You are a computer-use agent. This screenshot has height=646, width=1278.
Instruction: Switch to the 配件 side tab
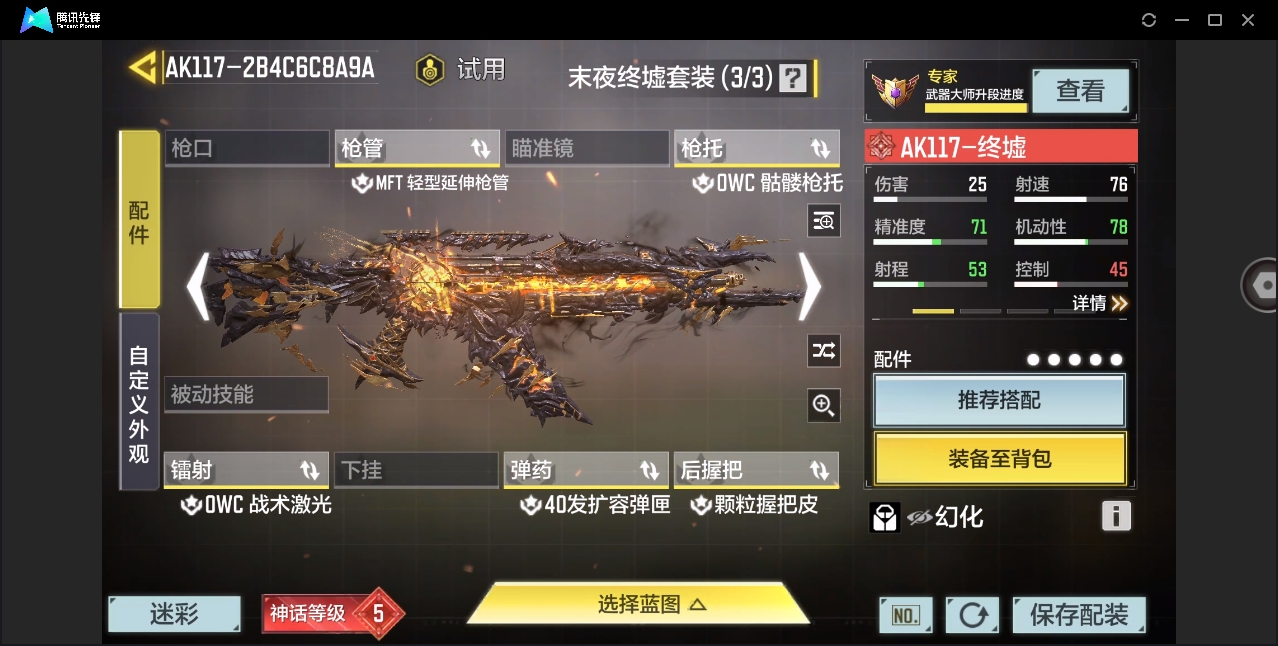[139, 219]
